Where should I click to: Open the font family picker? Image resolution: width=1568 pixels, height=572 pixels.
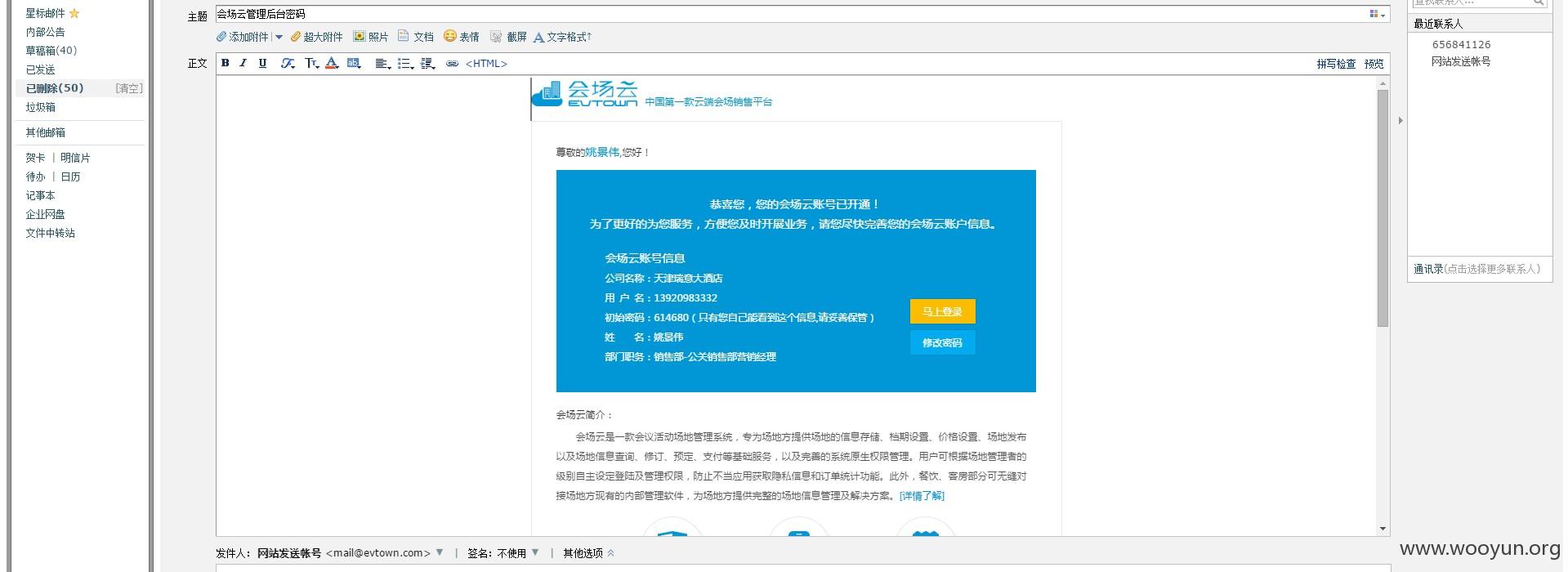pyautogui.click(x=288, y=63)
